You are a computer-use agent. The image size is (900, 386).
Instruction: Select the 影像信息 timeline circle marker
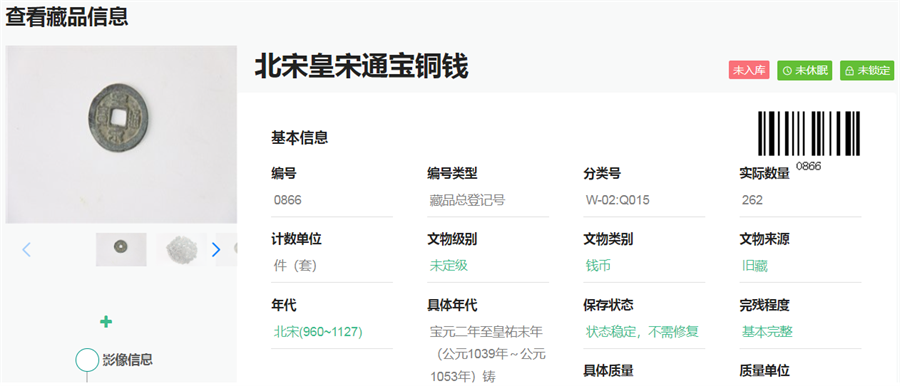click(87, 360)
